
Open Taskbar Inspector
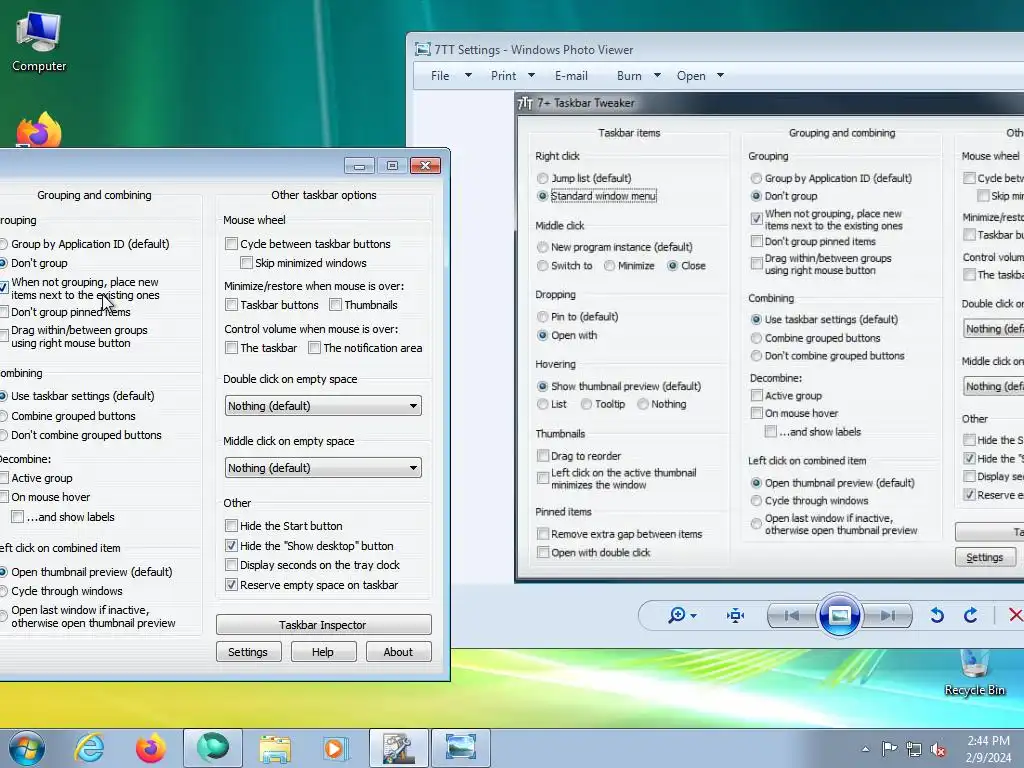(323, 624)
